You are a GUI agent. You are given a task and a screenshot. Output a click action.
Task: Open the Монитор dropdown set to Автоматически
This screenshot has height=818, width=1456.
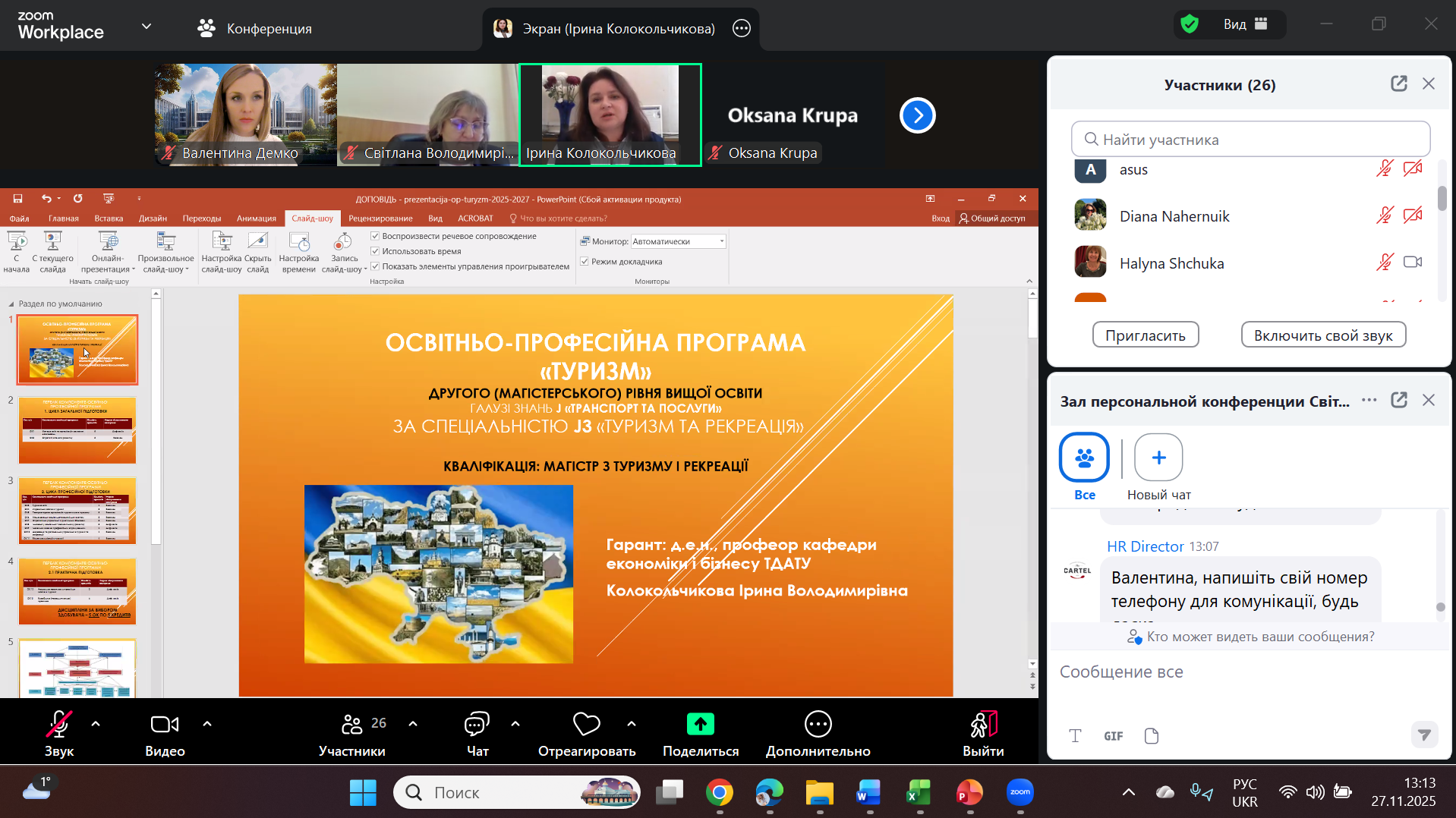(678, 241)
